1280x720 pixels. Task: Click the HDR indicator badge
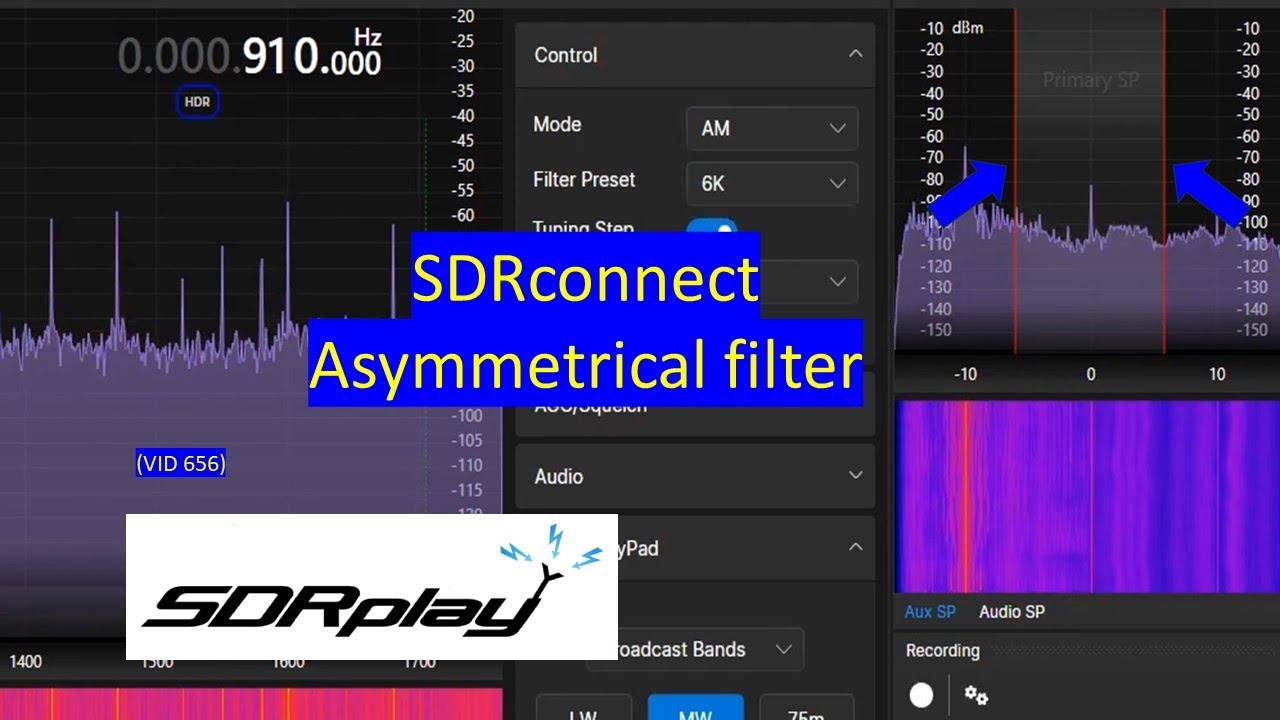(x=198, y=102)
